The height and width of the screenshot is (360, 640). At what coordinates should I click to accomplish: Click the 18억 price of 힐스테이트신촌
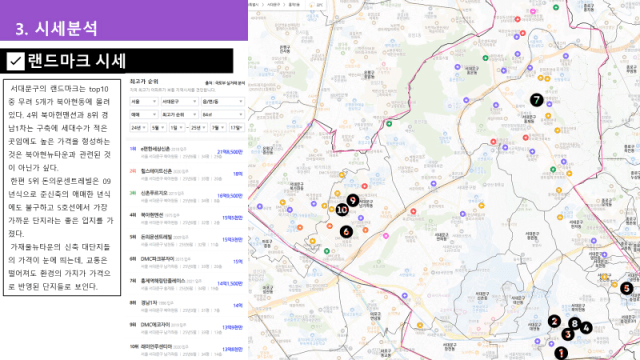point(238,174)
